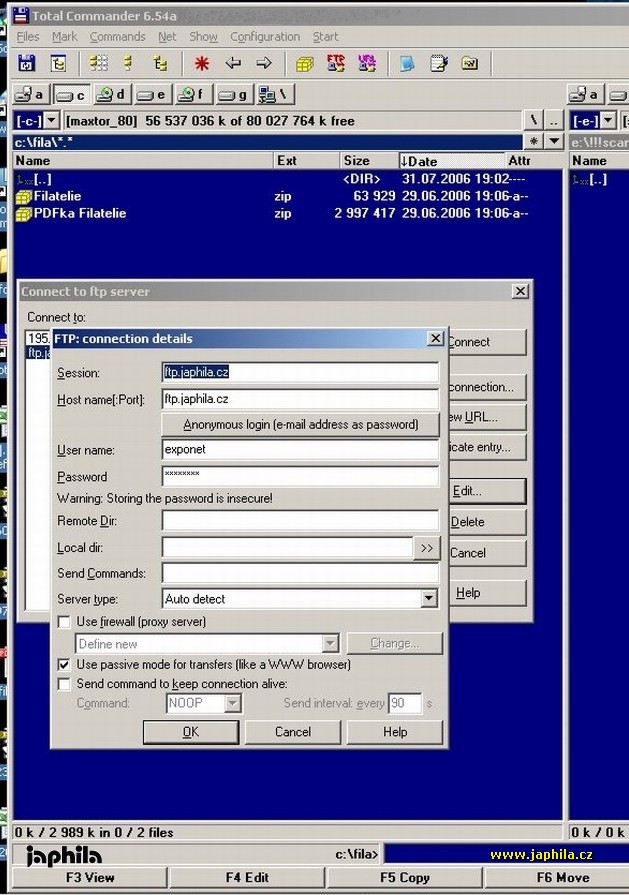Click the last yellow toolbar icon

pyautogui.click(x=470, y=63)
